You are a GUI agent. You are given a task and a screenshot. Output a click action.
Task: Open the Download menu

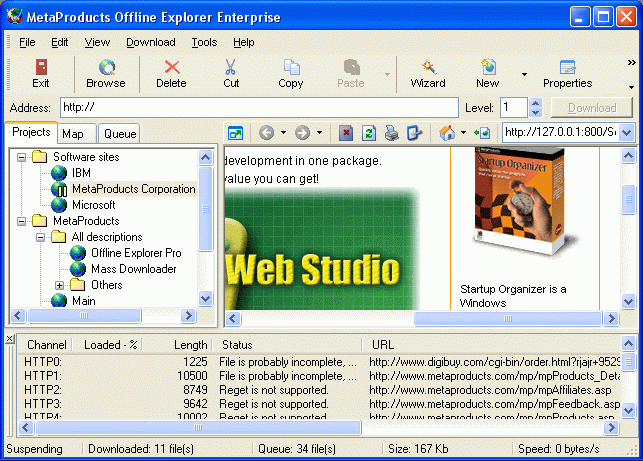(150, 42)
